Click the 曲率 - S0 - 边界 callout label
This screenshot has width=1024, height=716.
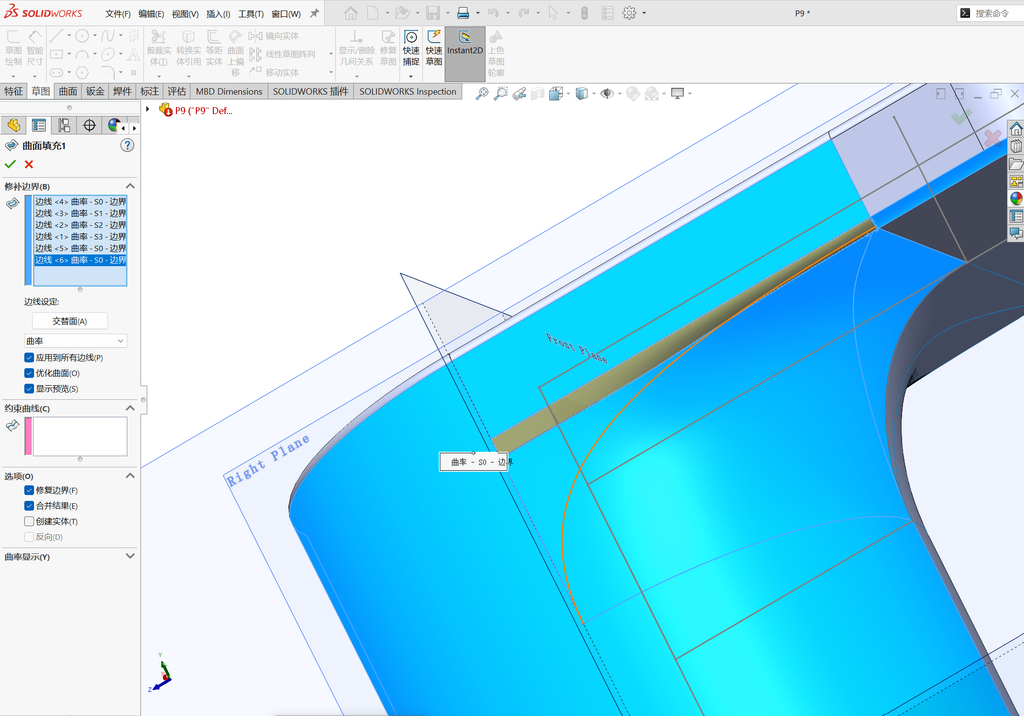473,462
